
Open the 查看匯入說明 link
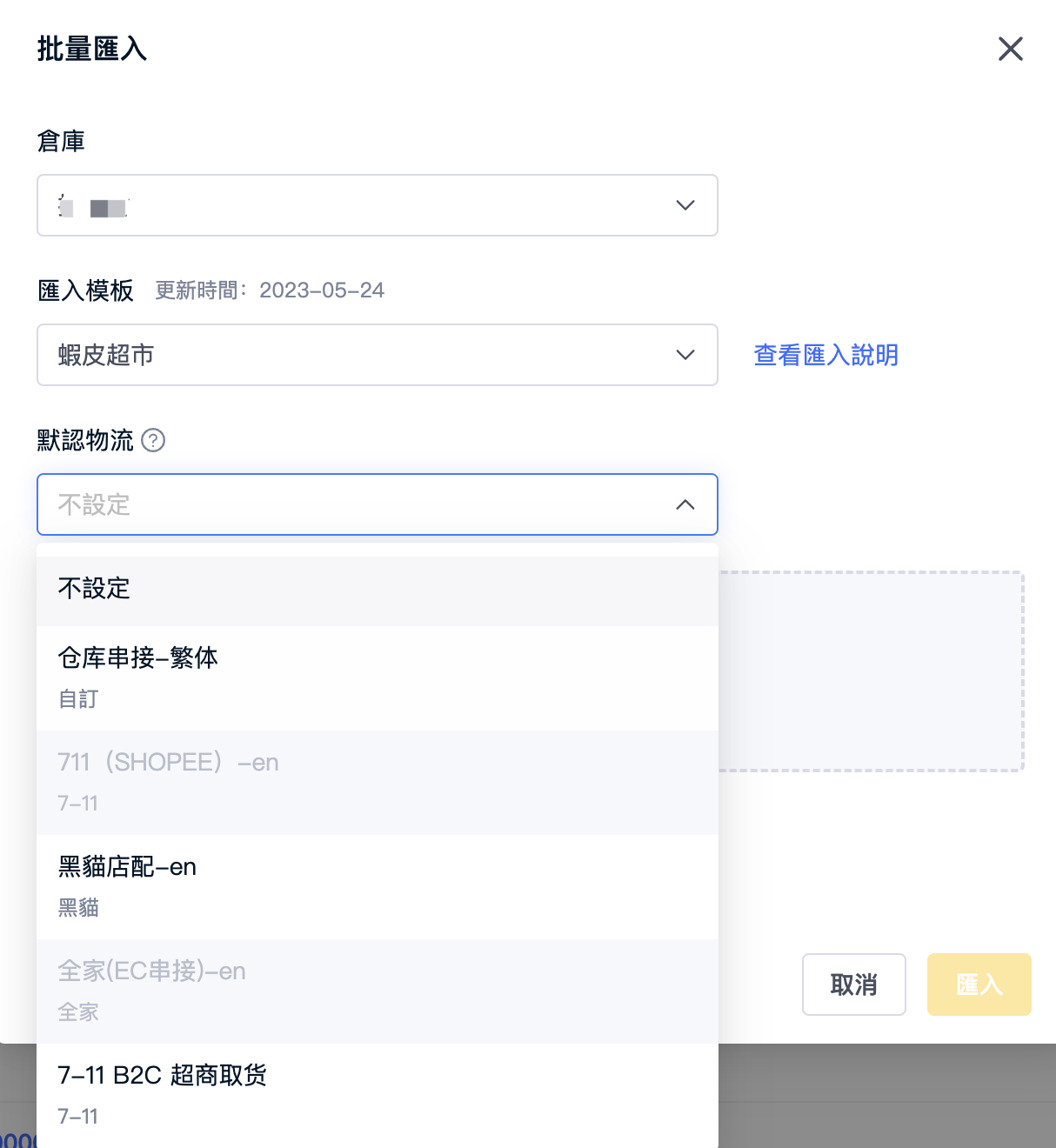click(825, 355)
